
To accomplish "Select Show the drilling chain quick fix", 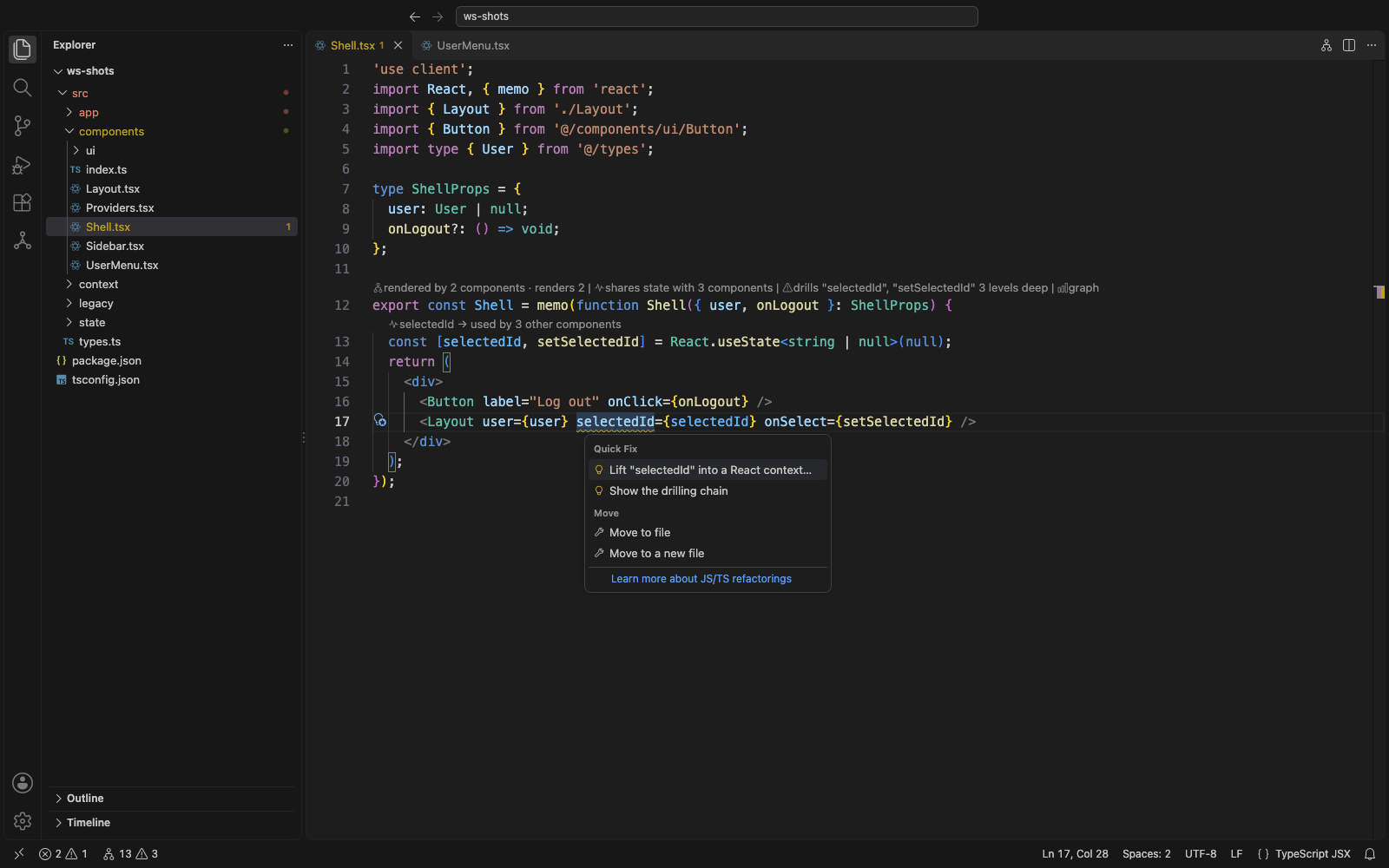I will (708, 490).
